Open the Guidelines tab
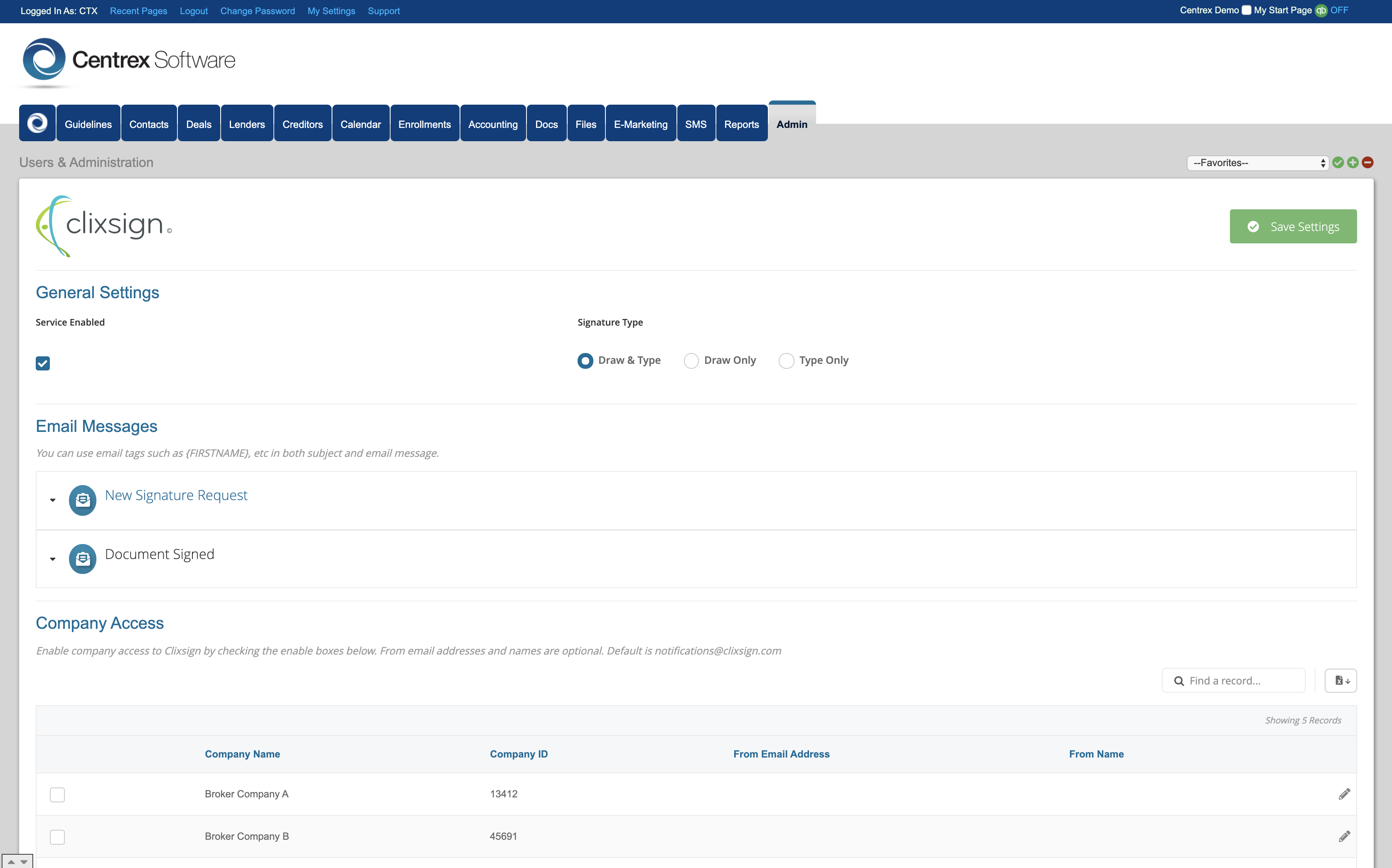The height and width of the screenshot is (868, 1392). tap(89, 123)
